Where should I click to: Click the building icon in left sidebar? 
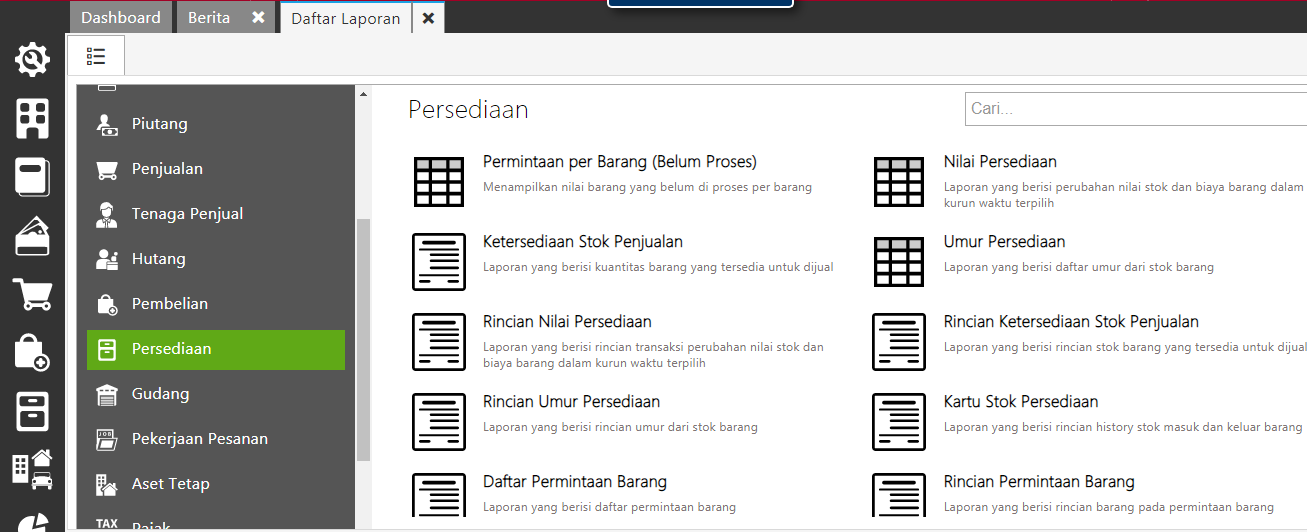(x=32, y=118)
